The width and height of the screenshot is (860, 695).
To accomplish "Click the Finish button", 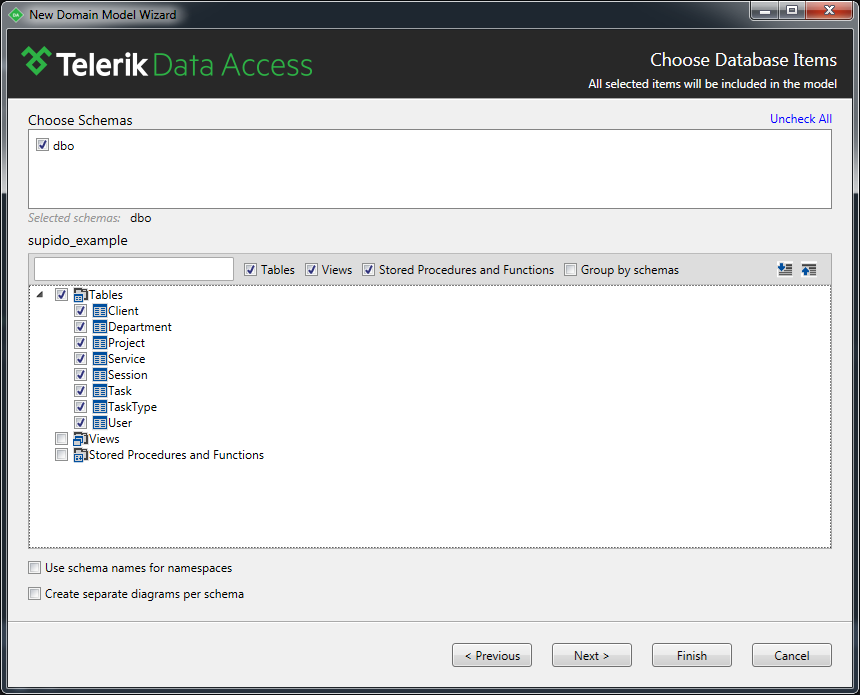I will click(692, 655).
